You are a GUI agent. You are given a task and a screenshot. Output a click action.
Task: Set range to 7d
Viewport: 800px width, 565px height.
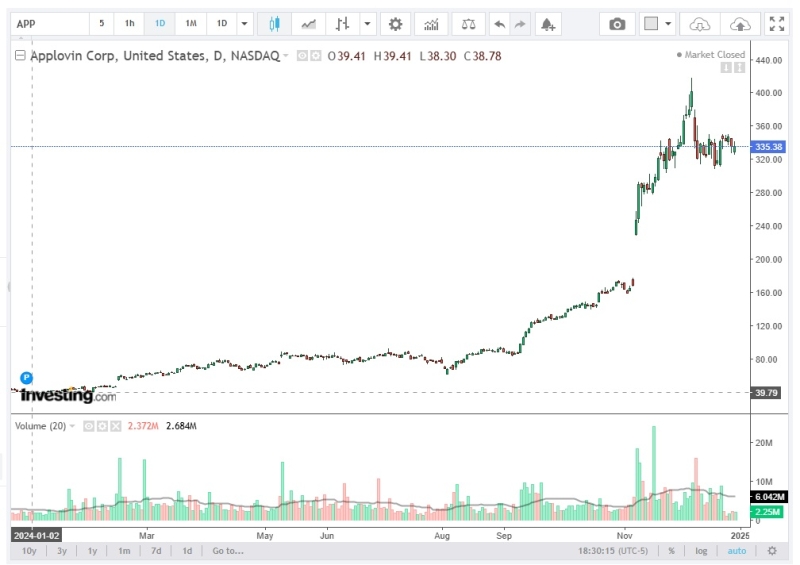tap(156, 551)
